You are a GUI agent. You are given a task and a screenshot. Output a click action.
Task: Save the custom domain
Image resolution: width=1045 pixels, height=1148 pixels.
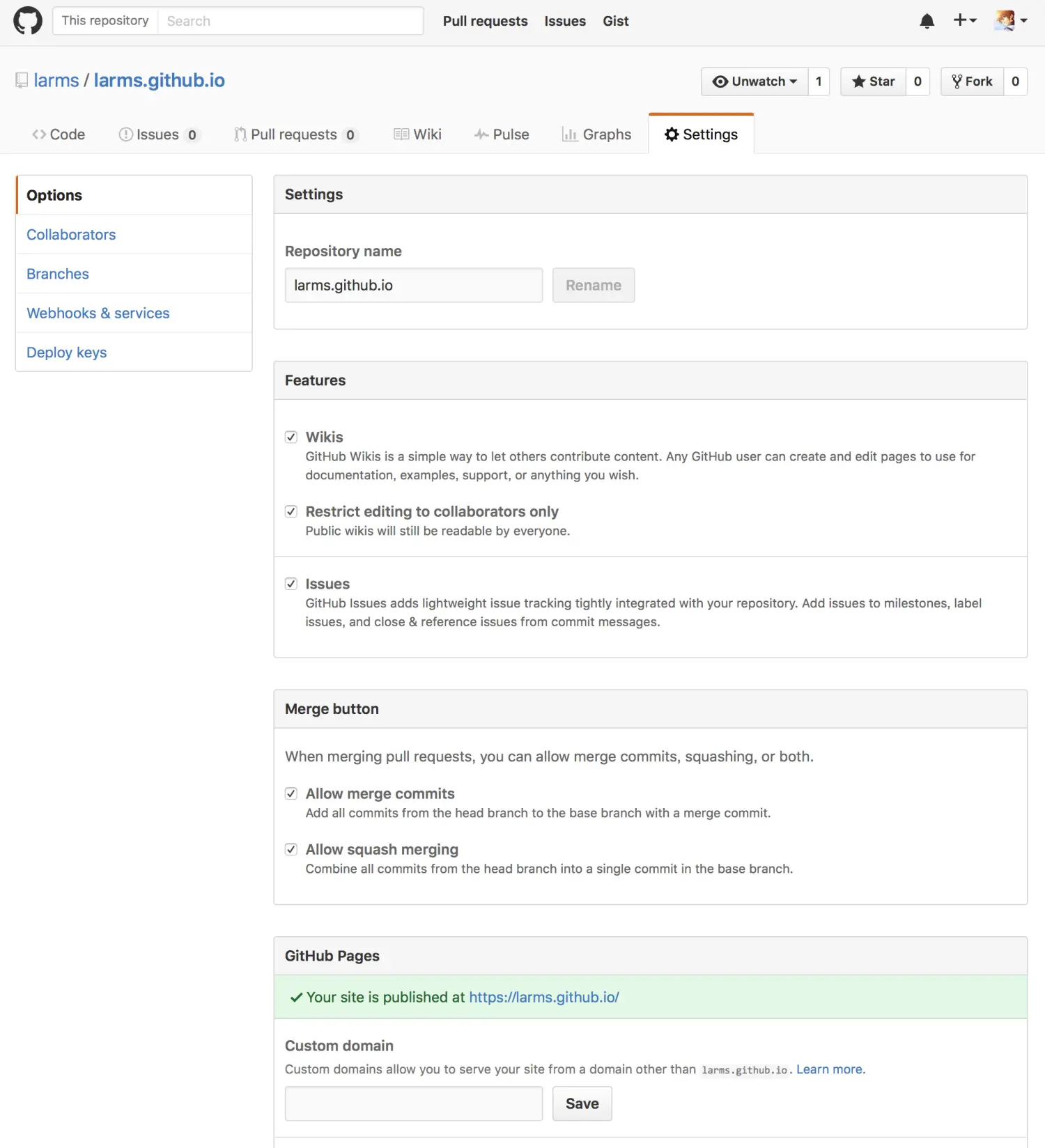(582, 1103)
